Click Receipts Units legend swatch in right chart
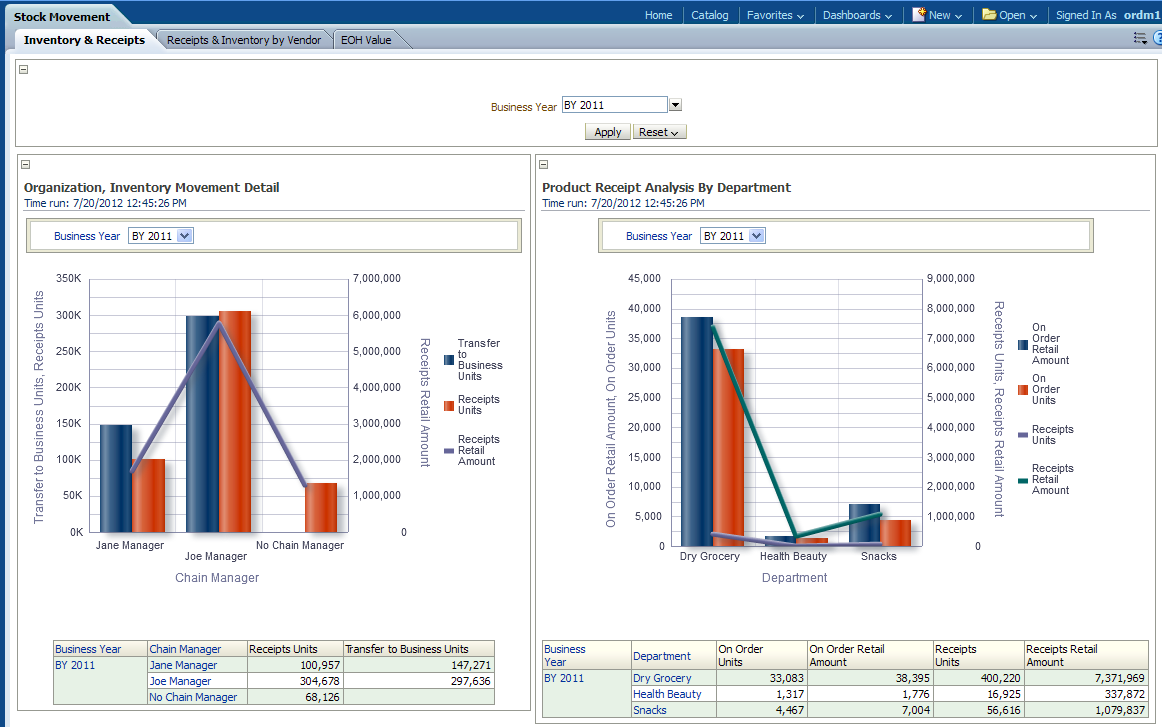Image resolution: width=1162 pixels, height=727 pixels. 1023,435
